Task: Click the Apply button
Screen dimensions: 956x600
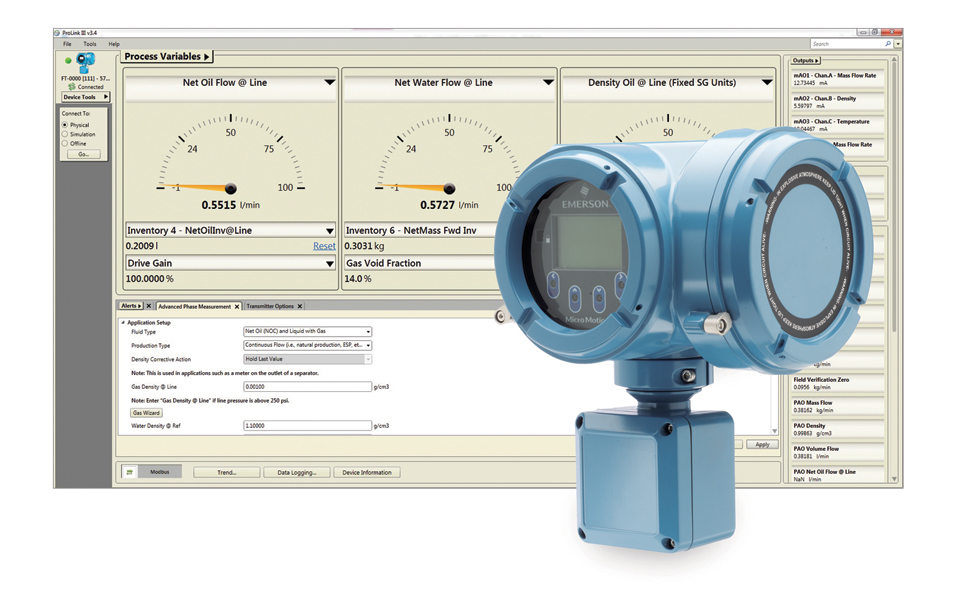Action: [x=762, y=445]
